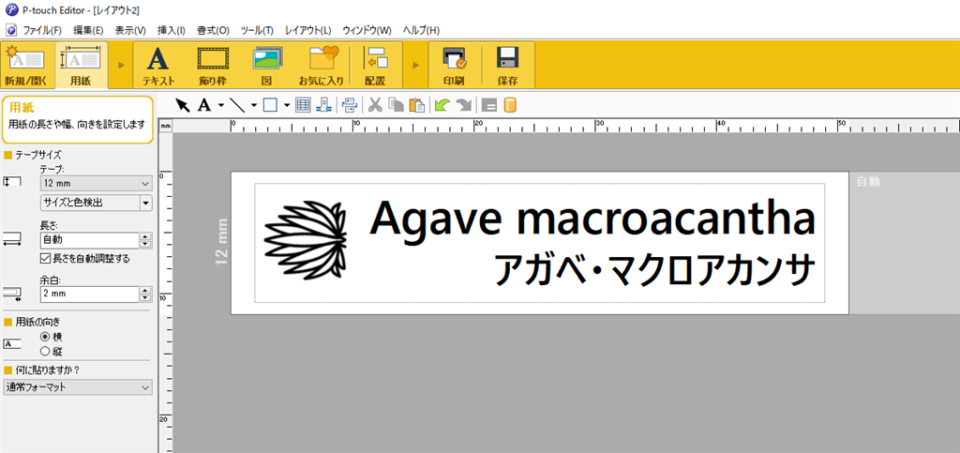Open the ヘルプ(H) menu

point(421,30)
